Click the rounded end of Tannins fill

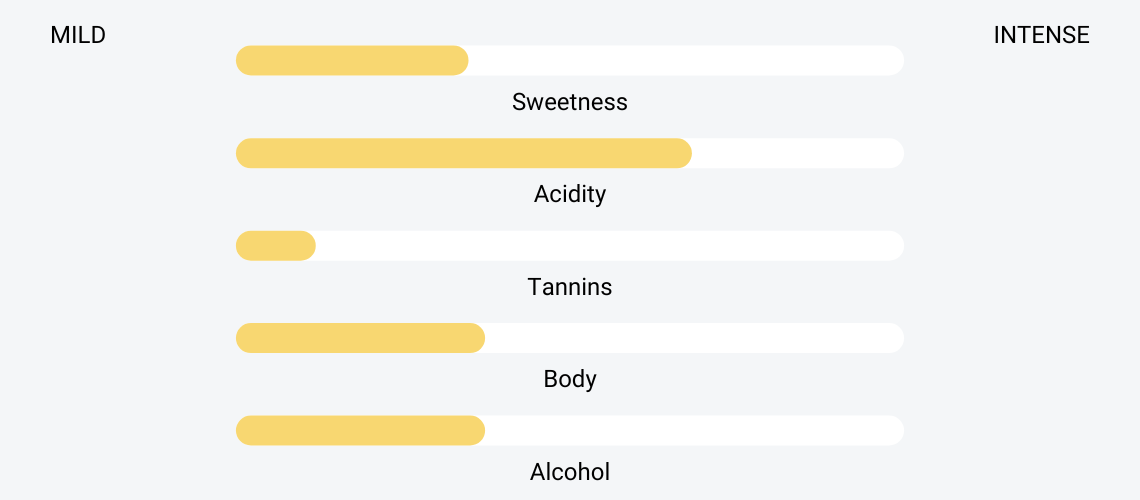[x=306, y=246]
